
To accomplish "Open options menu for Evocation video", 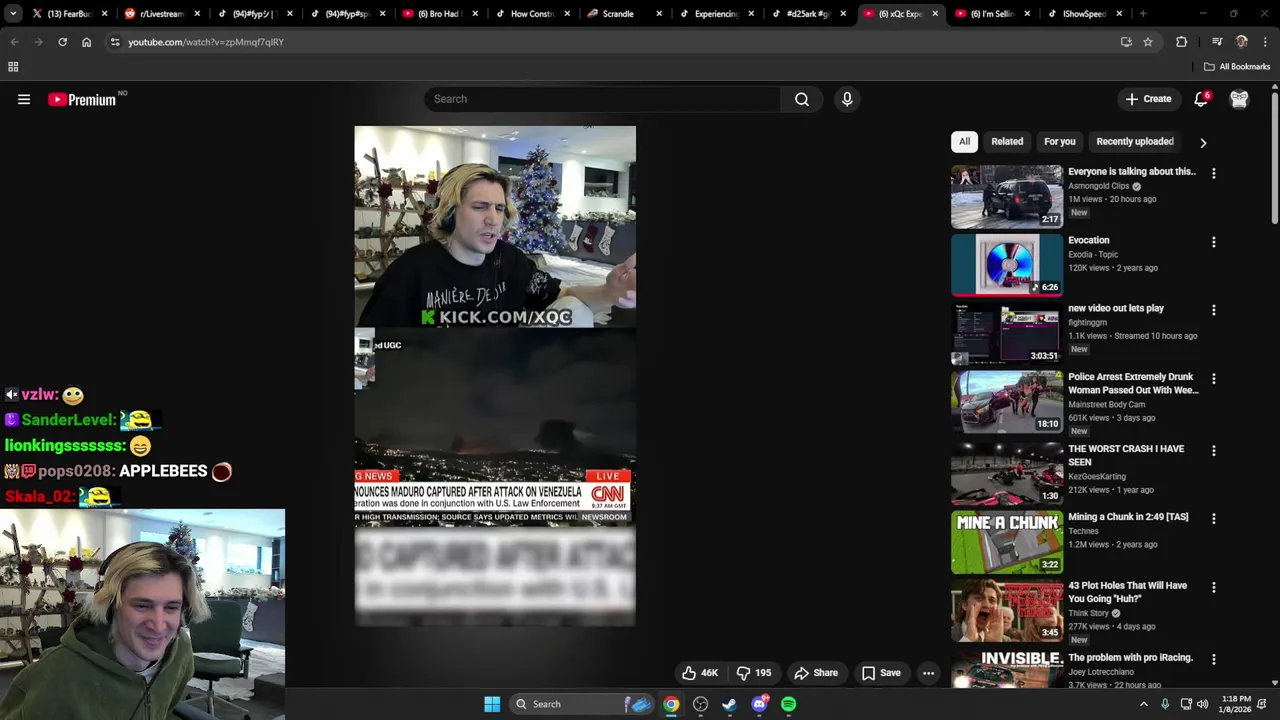I will 1214,242.
